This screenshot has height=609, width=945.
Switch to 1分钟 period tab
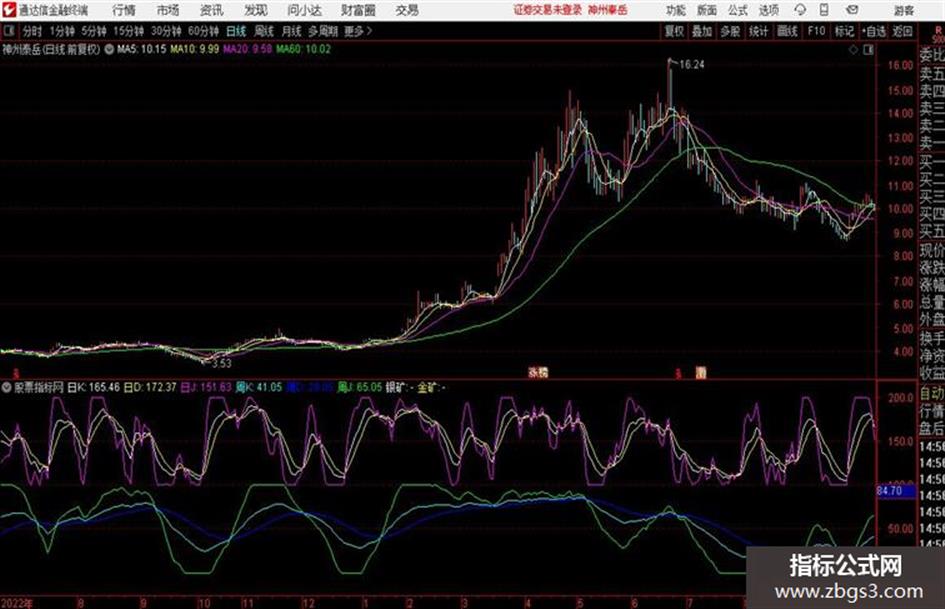coord(61,31)
